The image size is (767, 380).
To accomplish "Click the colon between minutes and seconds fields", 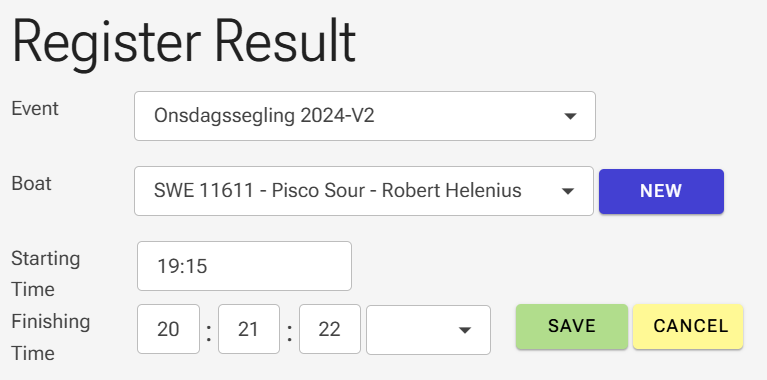I will click(x=290, y=333).
